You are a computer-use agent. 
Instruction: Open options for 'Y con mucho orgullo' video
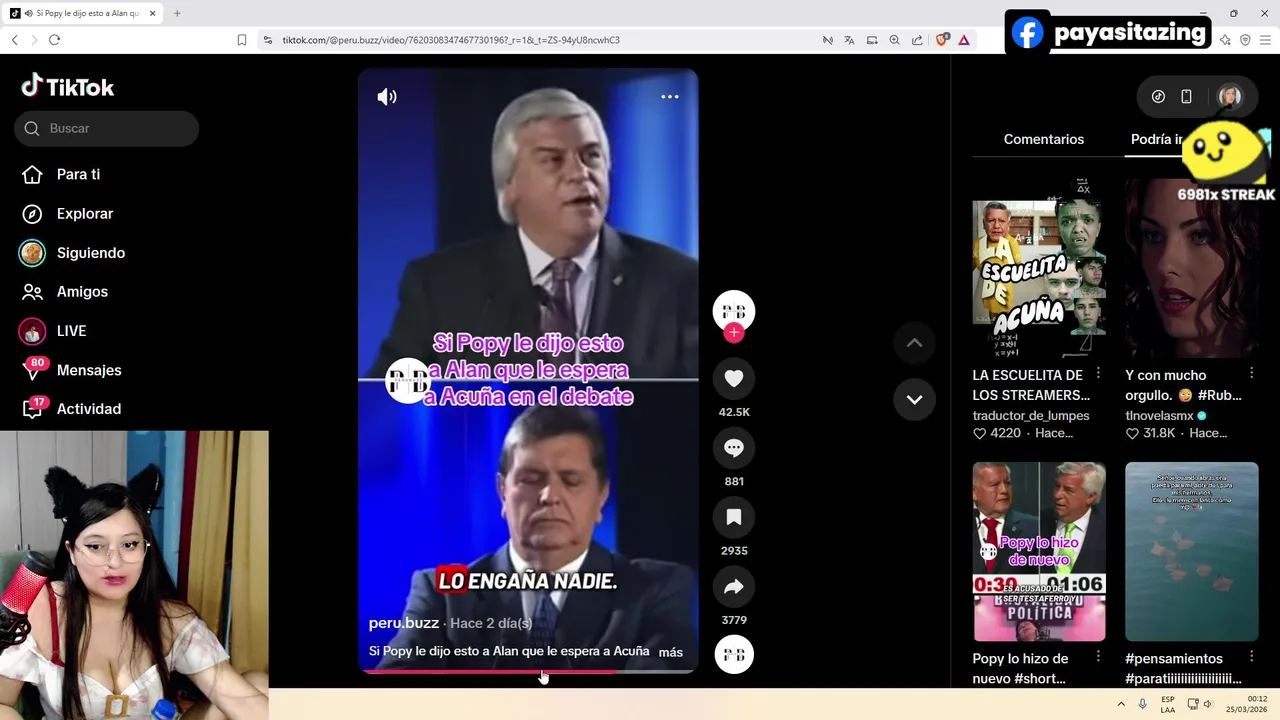click(x=1251, y=373)
